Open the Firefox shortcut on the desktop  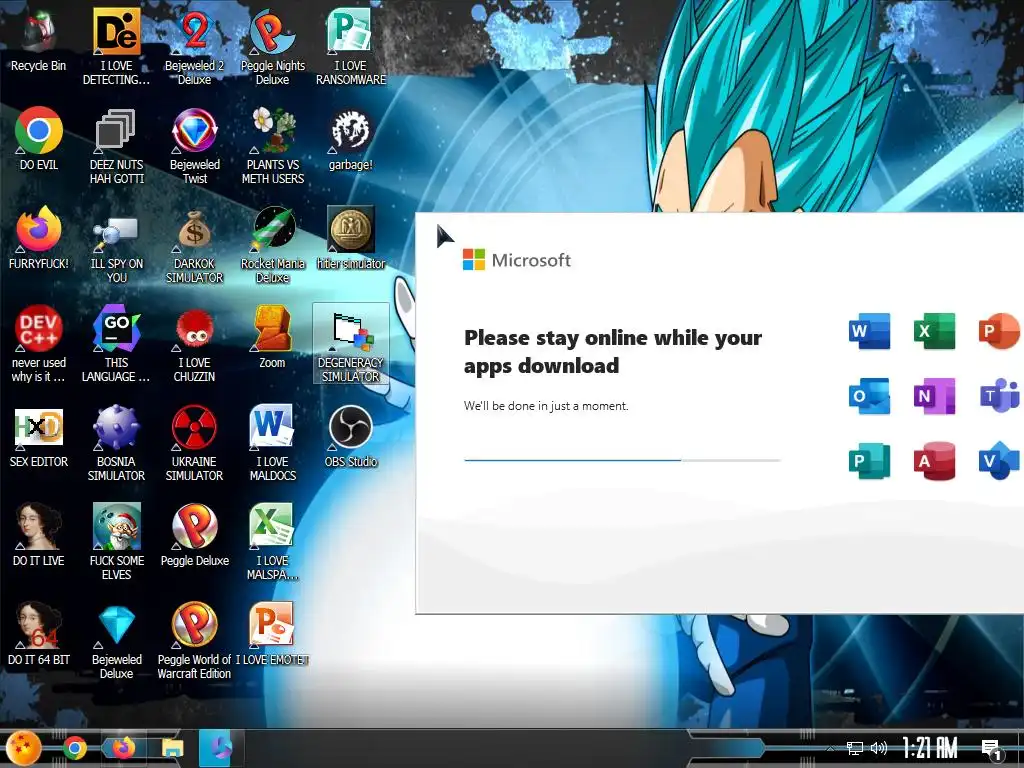[39, 238]
